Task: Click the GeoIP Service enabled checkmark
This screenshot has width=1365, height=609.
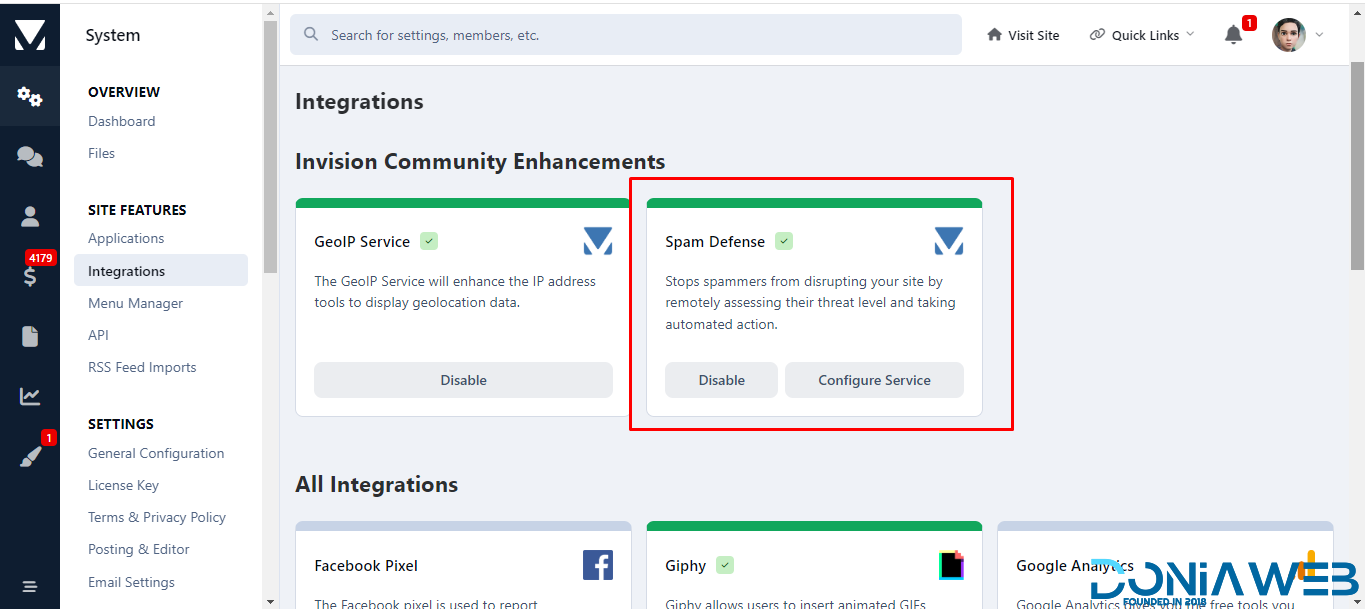Action: point(429,241)
